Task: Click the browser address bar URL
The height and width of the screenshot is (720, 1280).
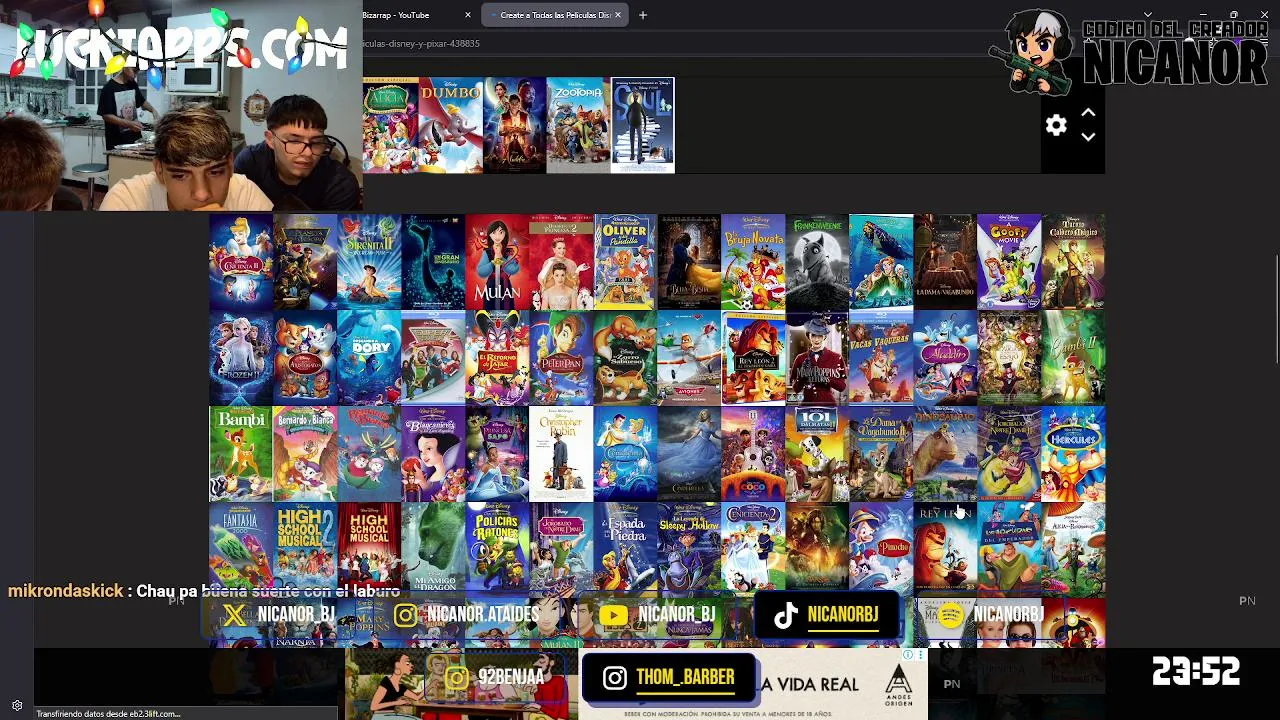Action: click(x=421, y=43)
